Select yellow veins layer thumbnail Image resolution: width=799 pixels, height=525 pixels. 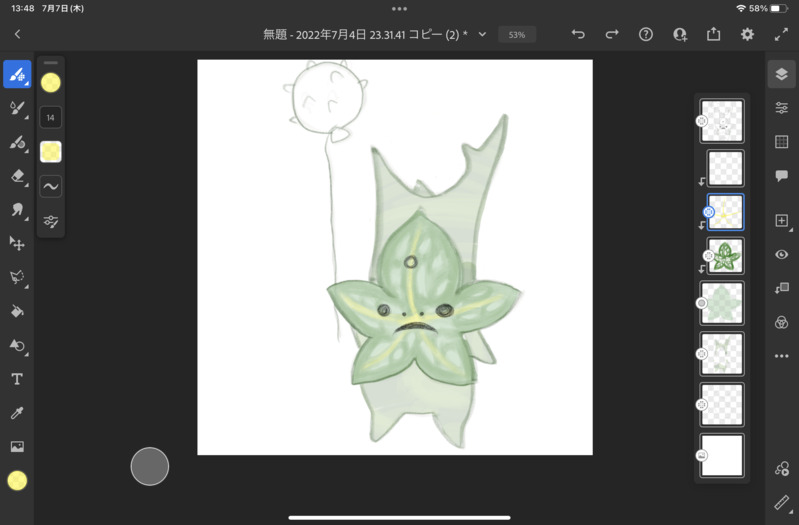(725, 212)
